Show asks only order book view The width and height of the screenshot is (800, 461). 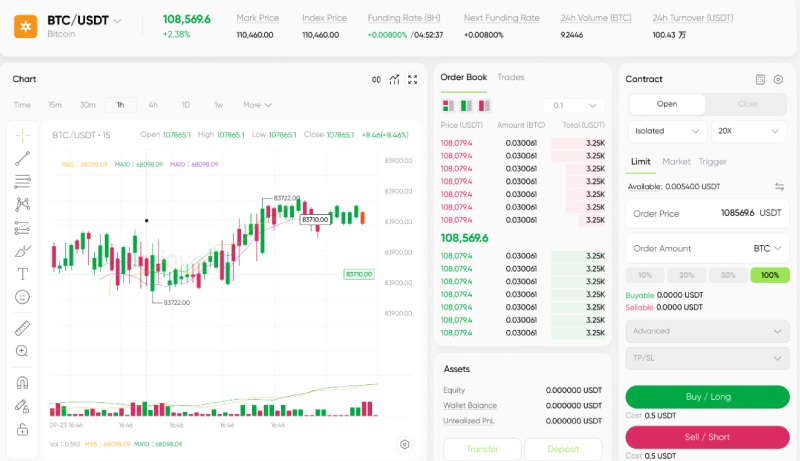(484, 106)
